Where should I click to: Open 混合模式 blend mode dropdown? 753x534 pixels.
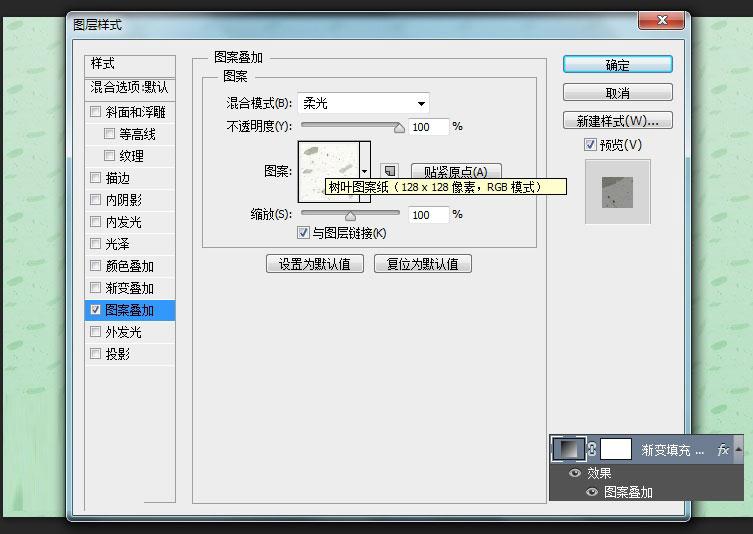364,103
